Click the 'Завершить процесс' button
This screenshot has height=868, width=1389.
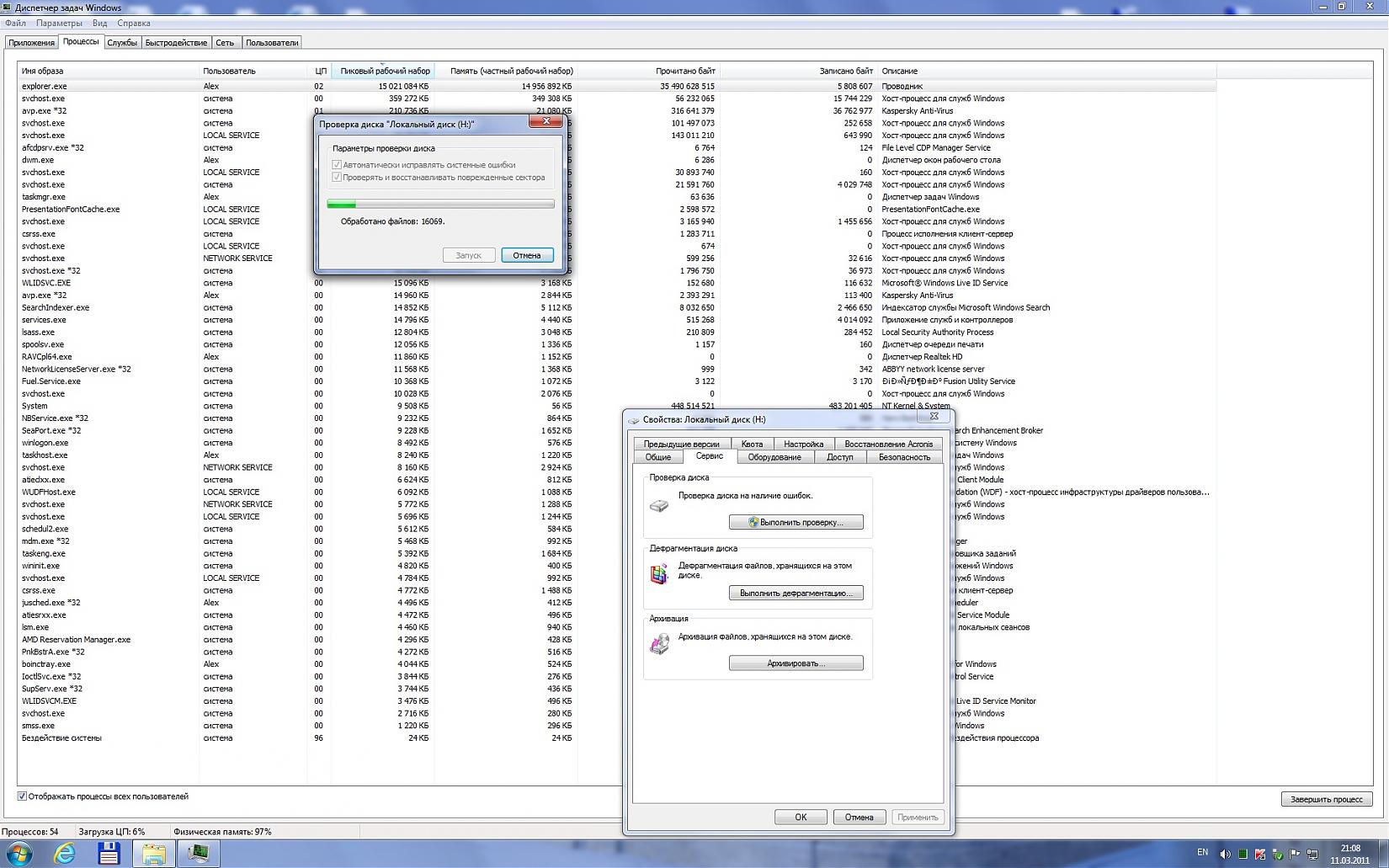[1326, 799]
